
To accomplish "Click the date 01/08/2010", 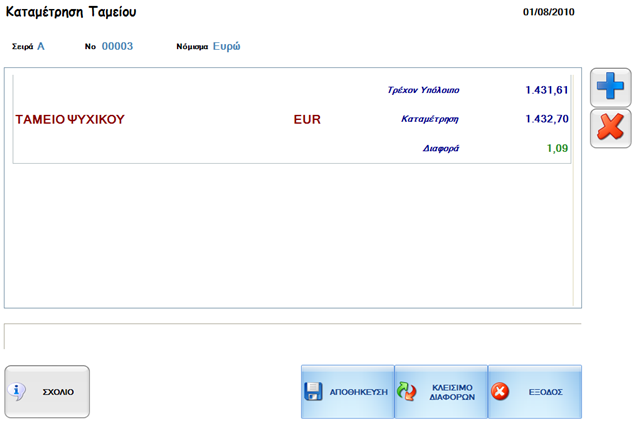I will click(548, 12).
